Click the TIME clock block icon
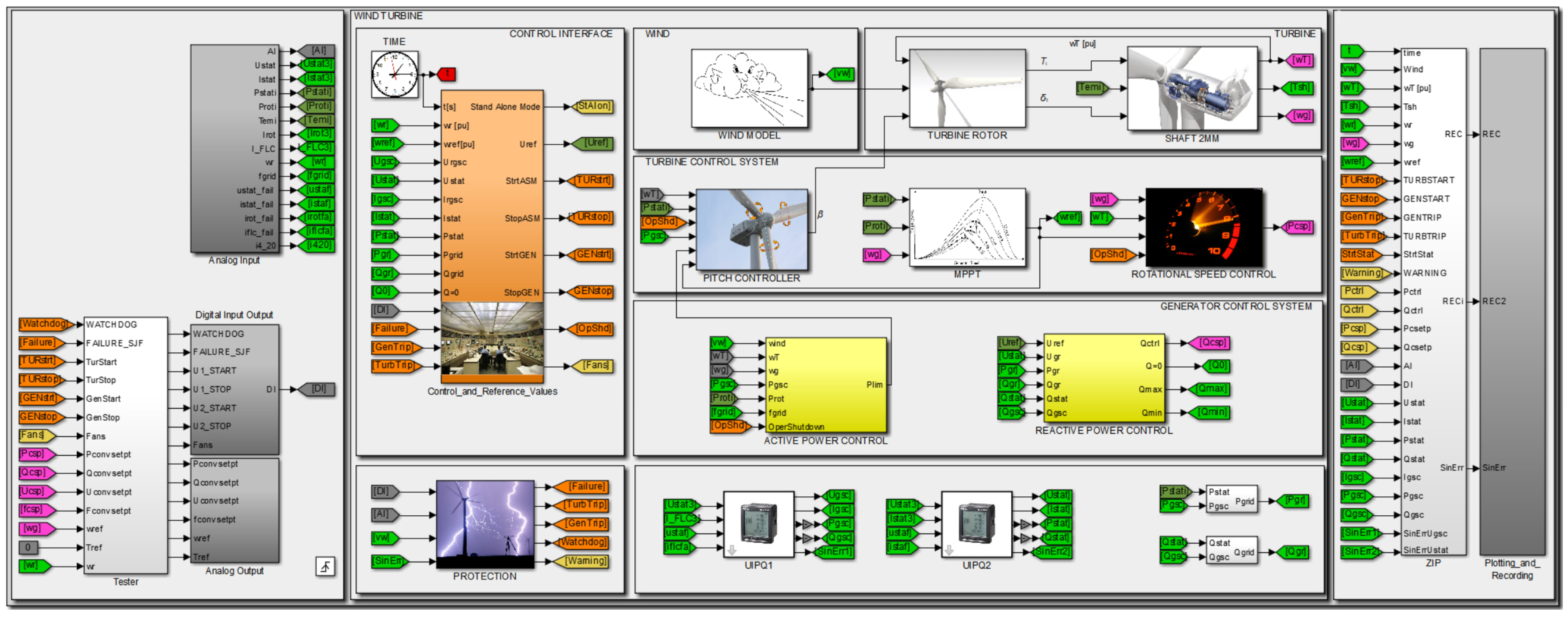The image size is (1568, 617). pyautogui.click(x=394, y=74)
